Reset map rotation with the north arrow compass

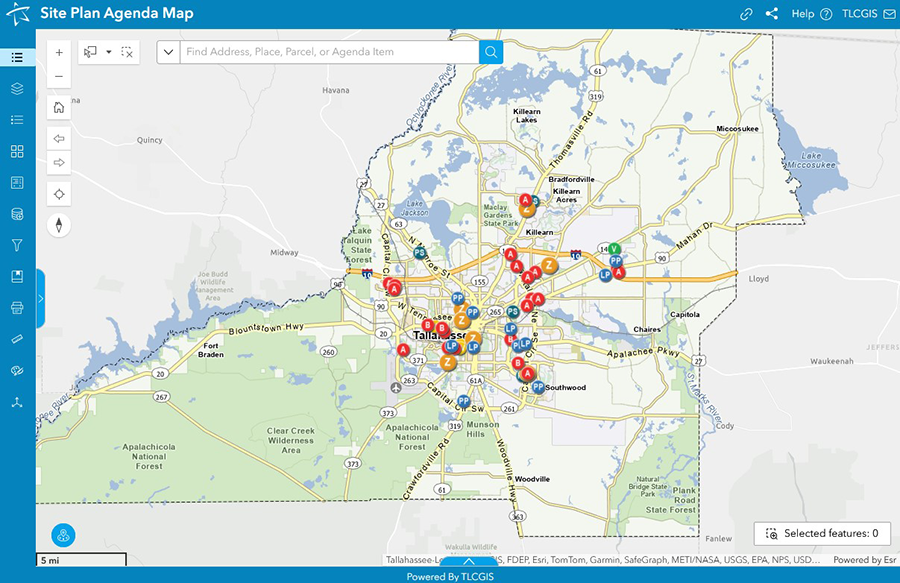pyautogui.click(x=58, y=224)
